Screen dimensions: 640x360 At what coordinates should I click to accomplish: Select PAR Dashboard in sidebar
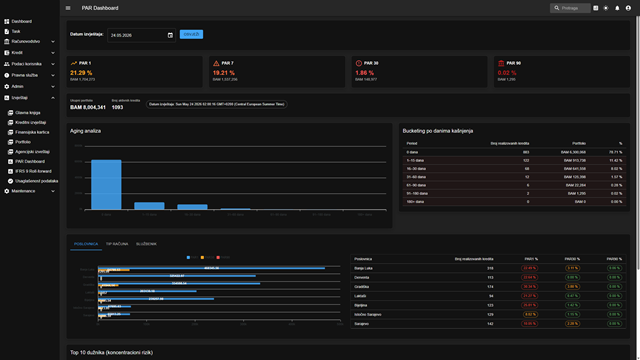[x=30, y=162]
